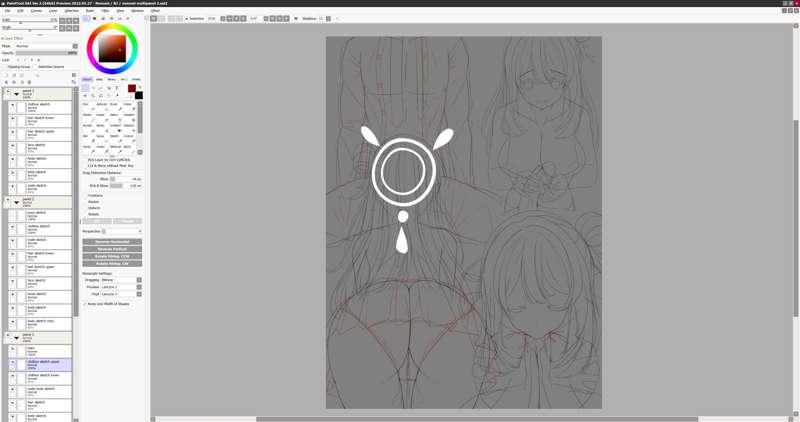Viewport: 800px width, 422px height.
Task: Choose the Eraser tool
Action: click(x=101, y=117)
